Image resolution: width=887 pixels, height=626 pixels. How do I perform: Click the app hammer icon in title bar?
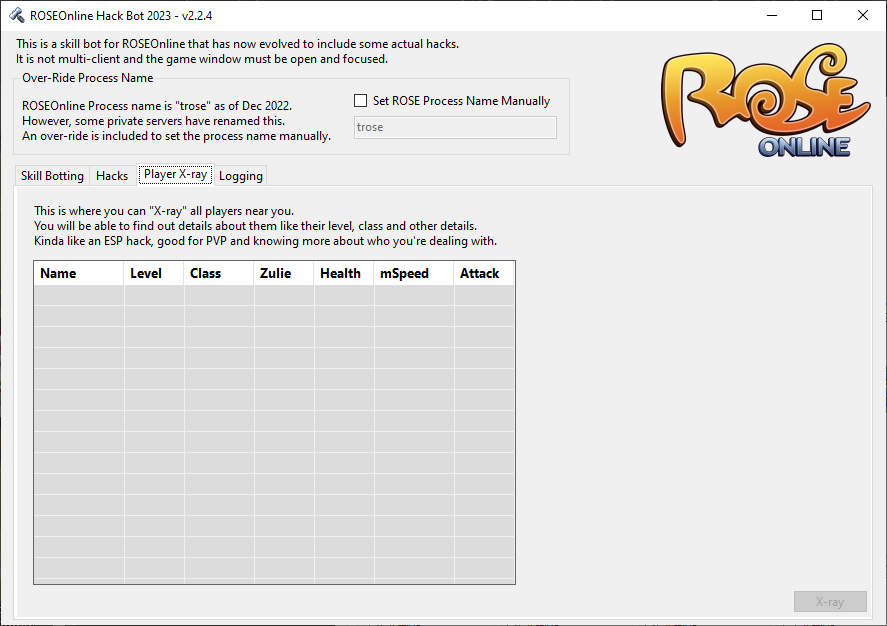[x=16, y=15]
